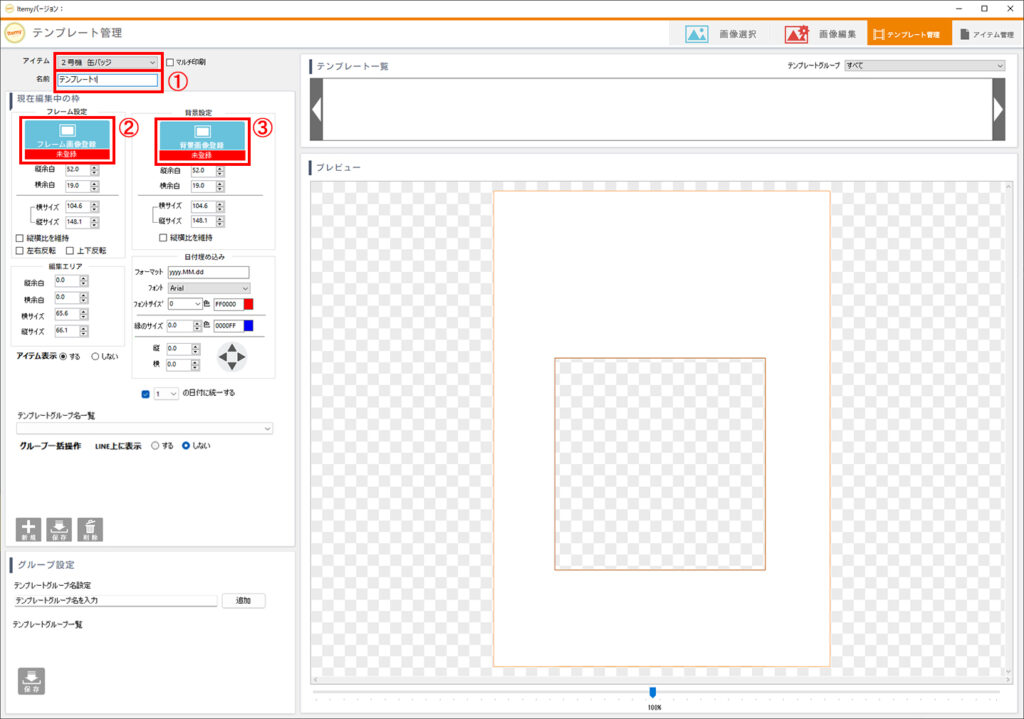1024x719 pixels.
Task: Click the date position arrow pad
Action: click(x=231, y=357)
